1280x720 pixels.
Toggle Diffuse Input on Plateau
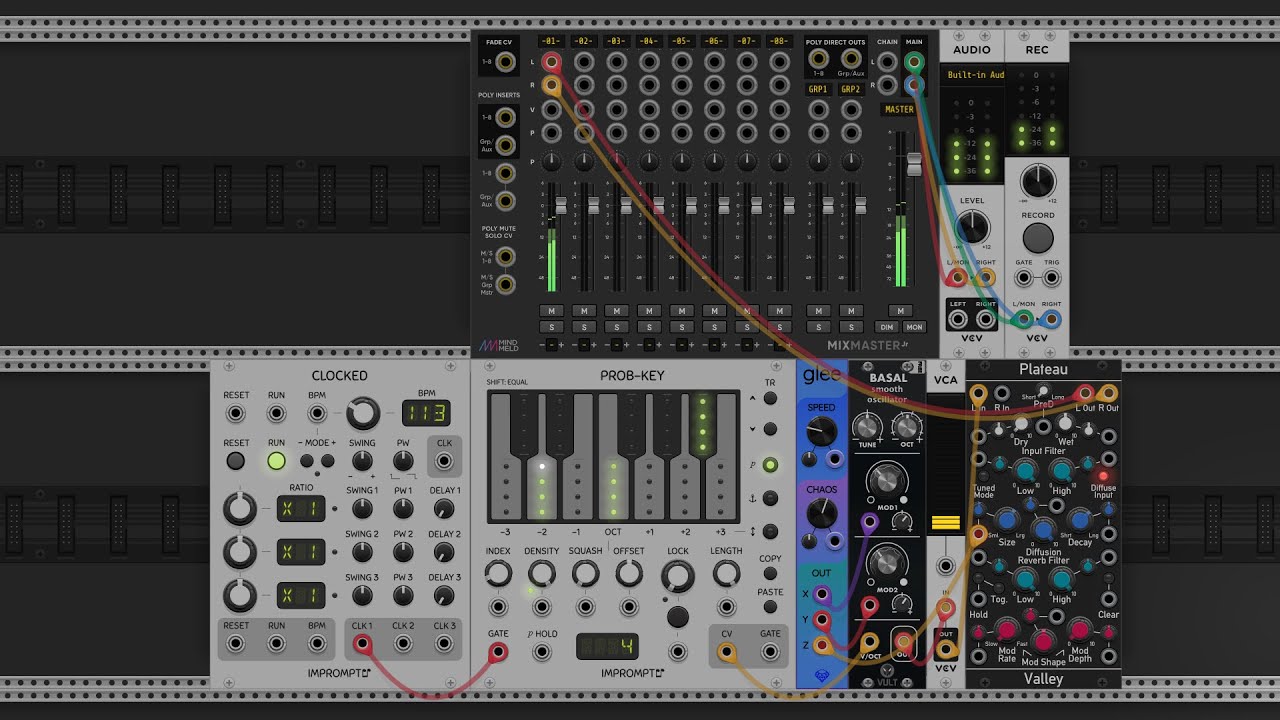click(1104, 476)
